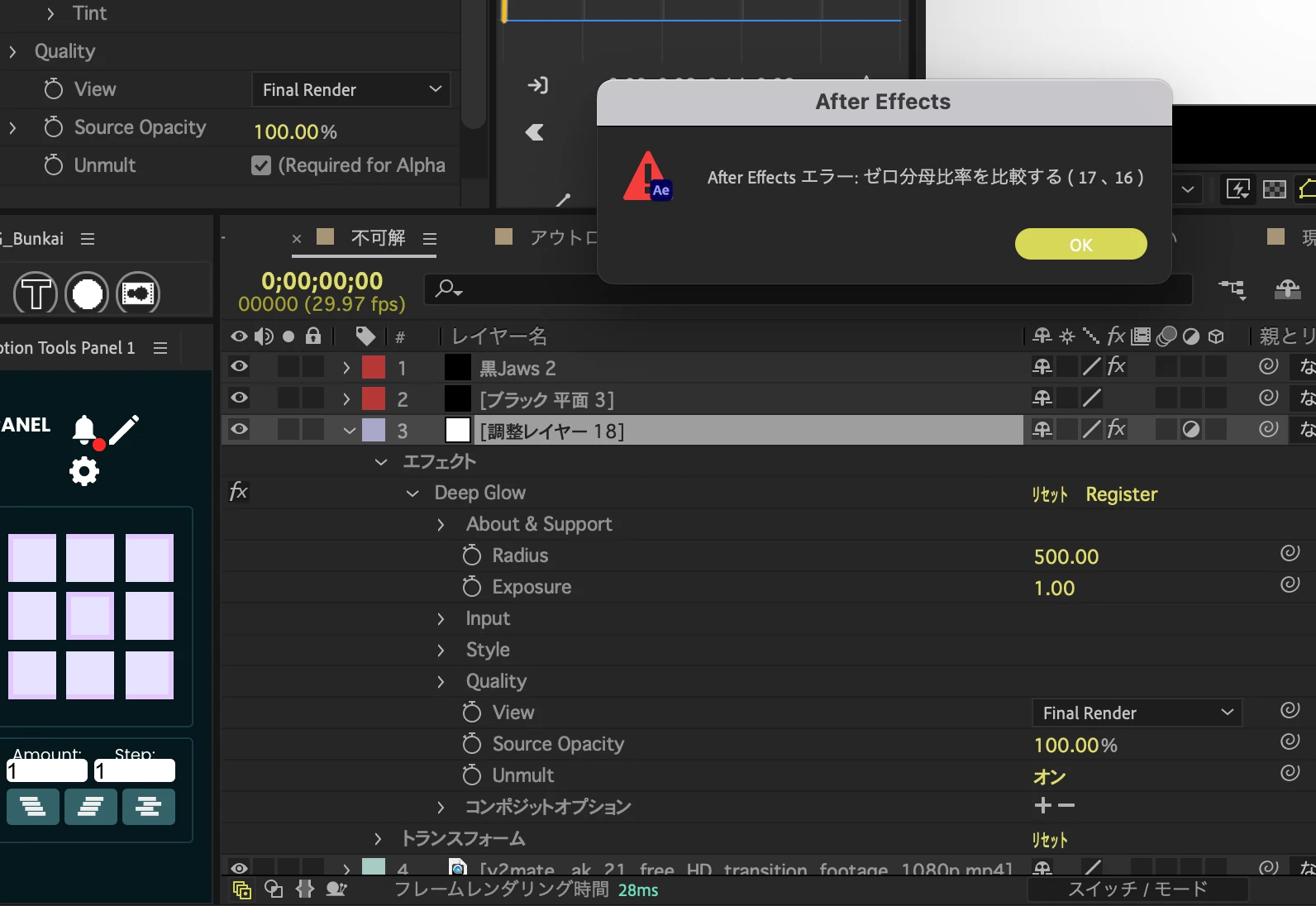Viewport: 1316px width, 906px height.
Task: Toggle Radius stopwatch keyframing
Action: pyautogui.click(x=472, y=556)
